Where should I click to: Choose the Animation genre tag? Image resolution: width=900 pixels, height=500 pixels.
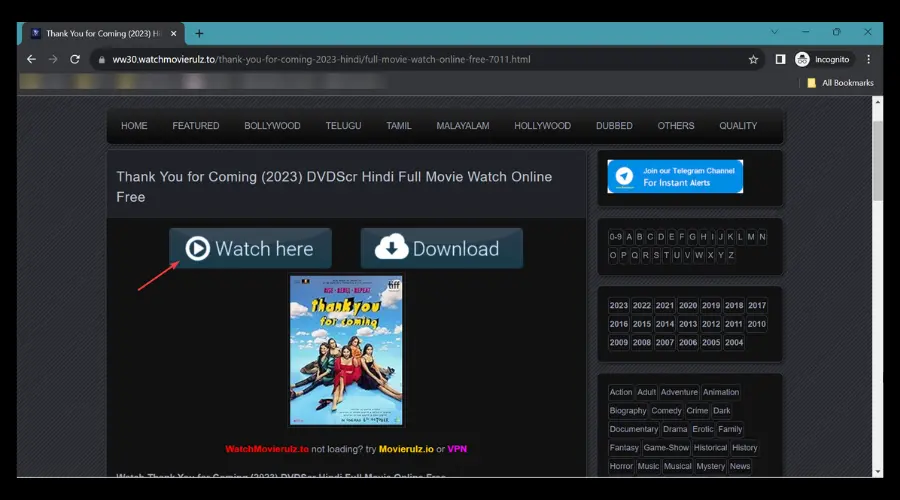(721, 392)
